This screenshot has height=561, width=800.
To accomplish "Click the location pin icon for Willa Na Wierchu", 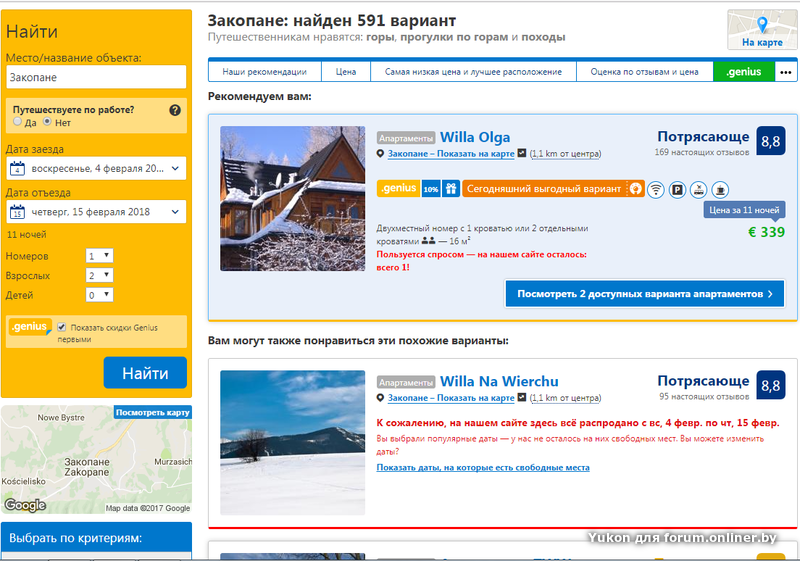I will (380, 398).
